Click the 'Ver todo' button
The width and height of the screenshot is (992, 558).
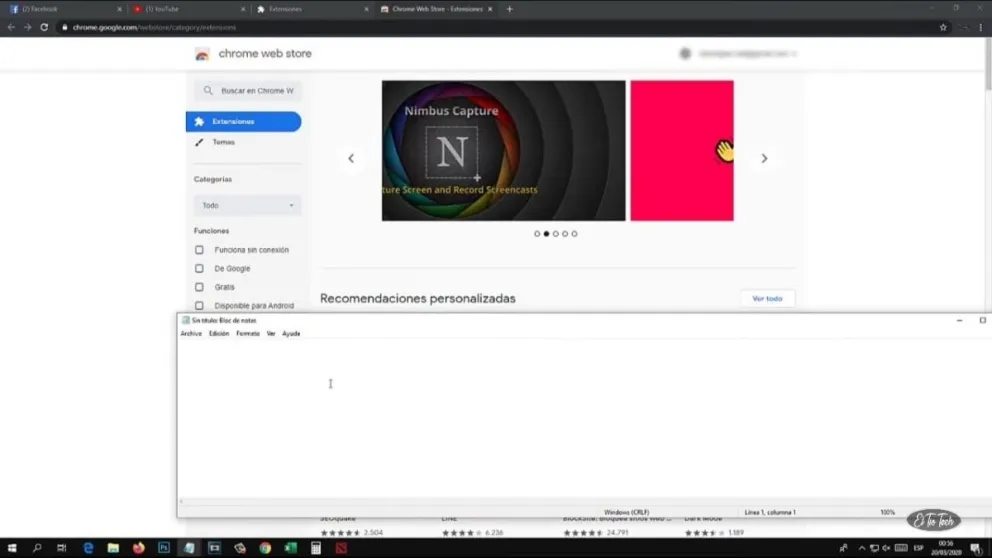pos(767,299)
